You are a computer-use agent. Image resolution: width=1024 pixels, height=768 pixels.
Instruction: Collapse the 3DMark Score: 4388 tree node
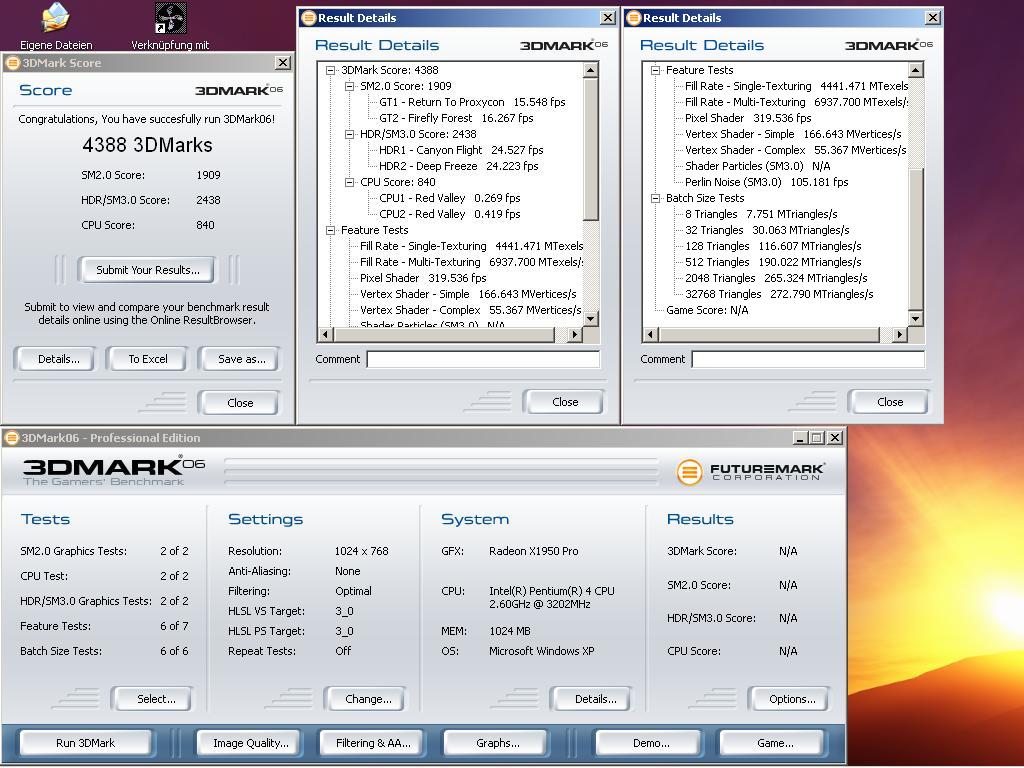click(330, 70)
